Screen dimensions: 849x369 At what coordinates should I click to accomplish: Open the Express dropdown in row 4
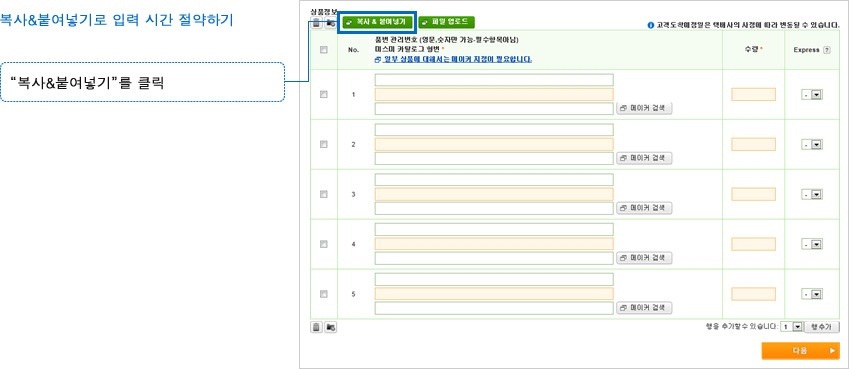pyautogui.click(x=812, y=244)
